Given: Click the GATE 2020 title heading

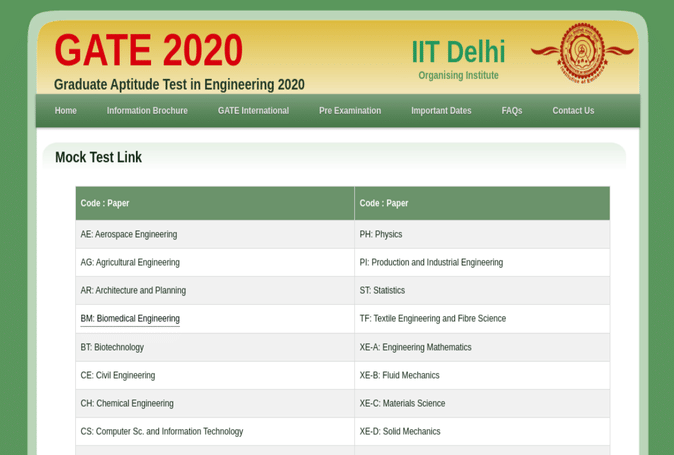Looking at the screenshot, I should [148, 51].
